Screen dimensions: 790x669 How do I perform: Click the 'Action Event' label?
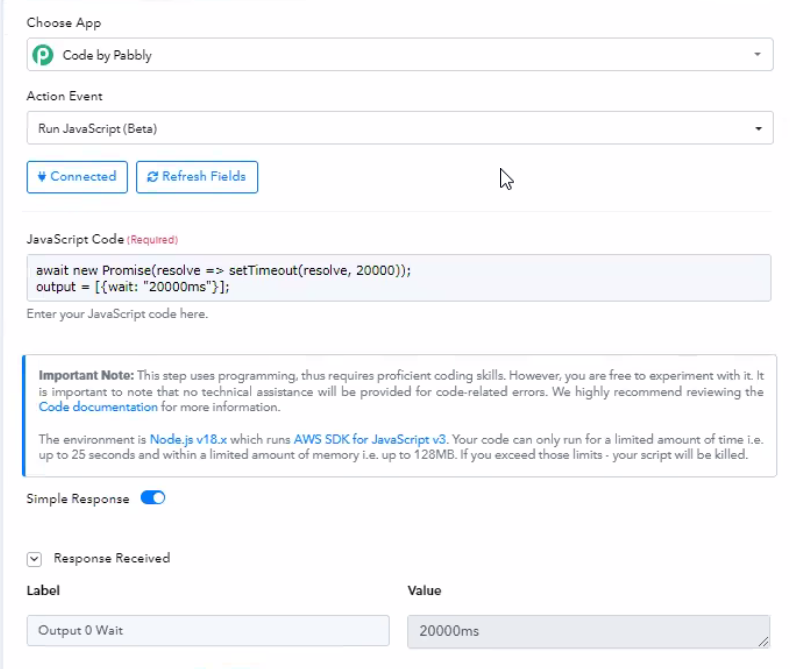(x=64, y=96)
